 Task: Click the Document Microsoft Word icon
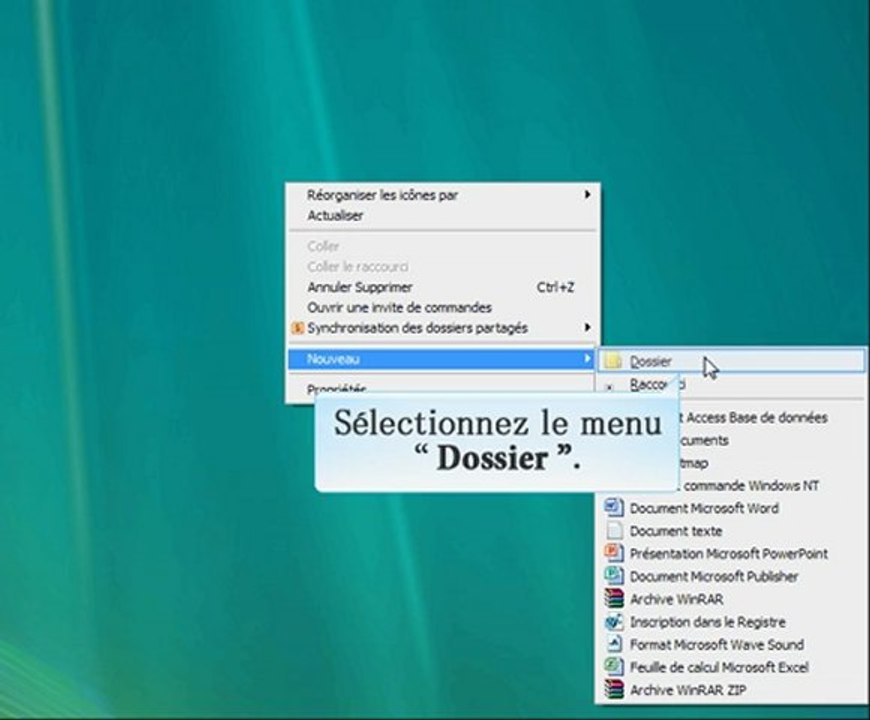click(x=614, y=508)
